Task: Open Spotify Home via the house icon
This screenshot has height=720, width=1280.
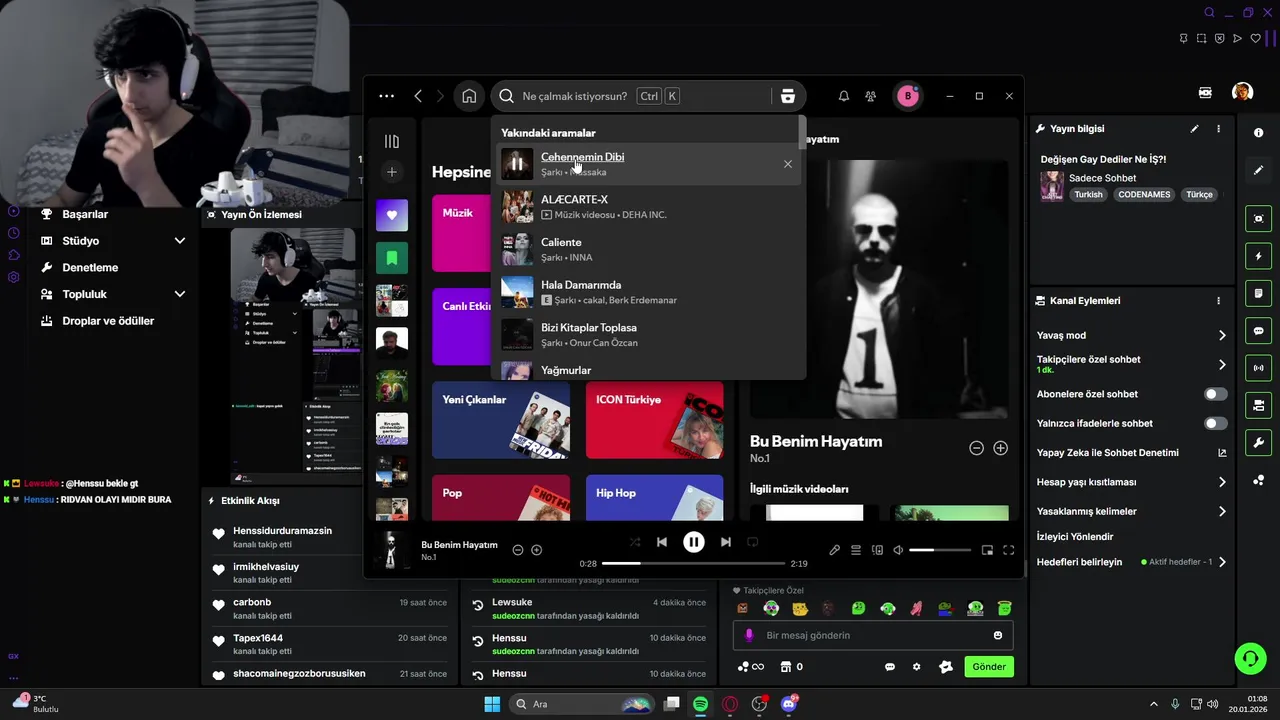Action: [x=469, y=96]
